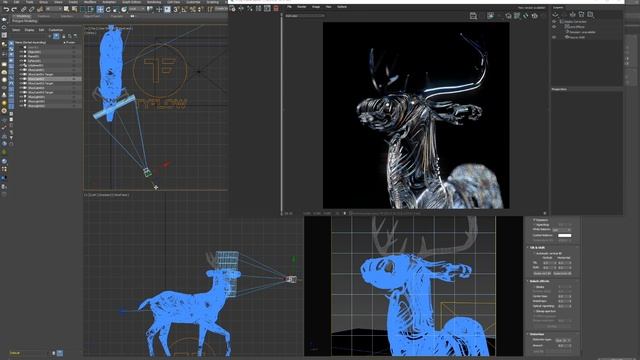Toggle the Angle Snap button
This screenshot has width=640, height=360.
[x=184, y=9]
